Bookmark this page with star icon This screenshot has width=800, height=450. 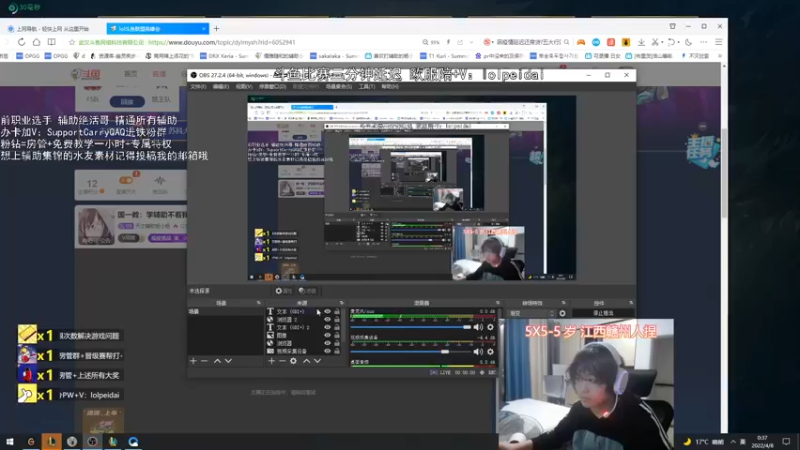[x=72, y=42]
